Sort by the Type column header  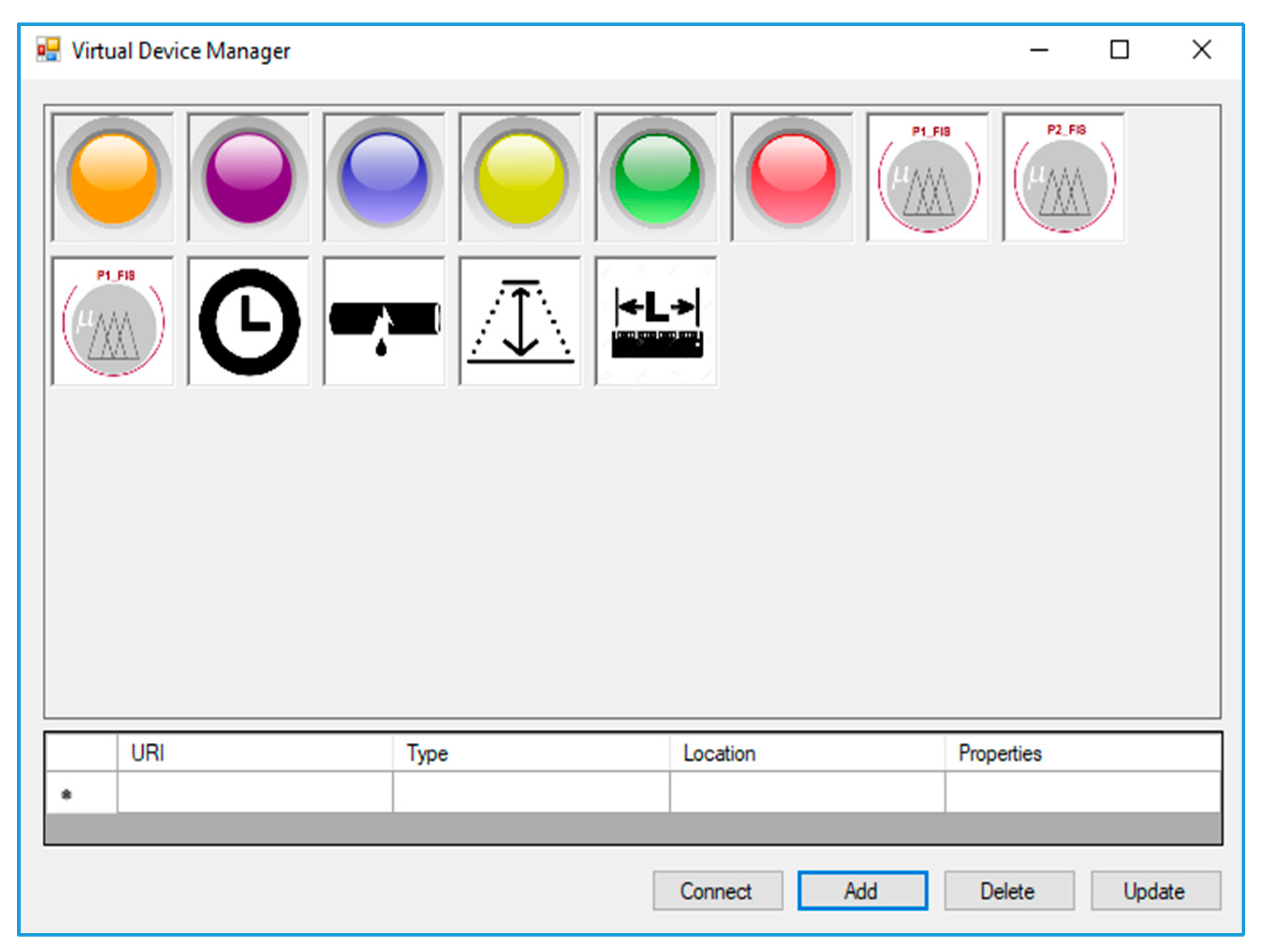[x=530, y=753]
